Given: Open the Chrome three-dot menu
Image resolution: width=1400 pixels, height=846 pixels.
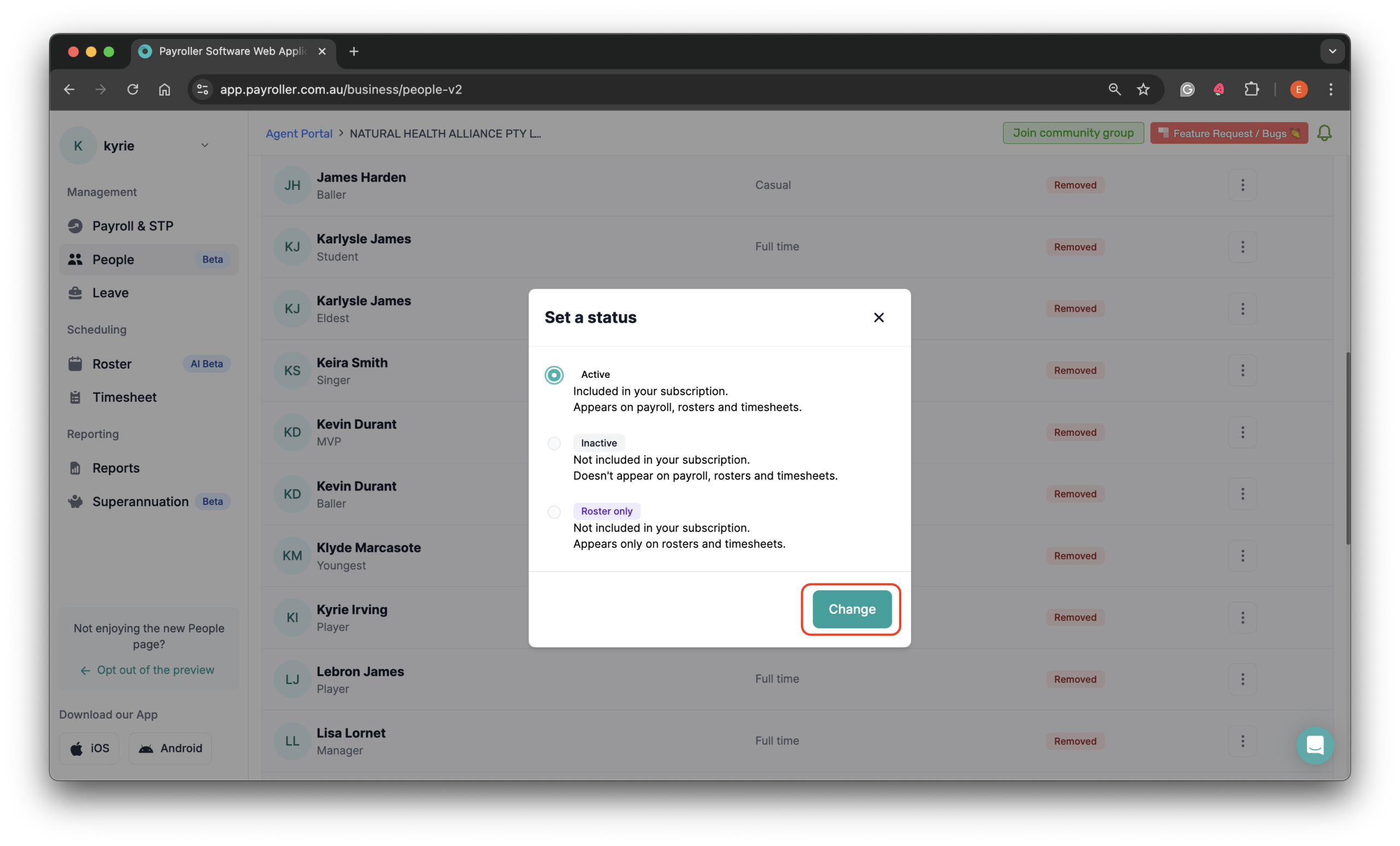Looking at the screenshot, I should [x=1330, y=89].
